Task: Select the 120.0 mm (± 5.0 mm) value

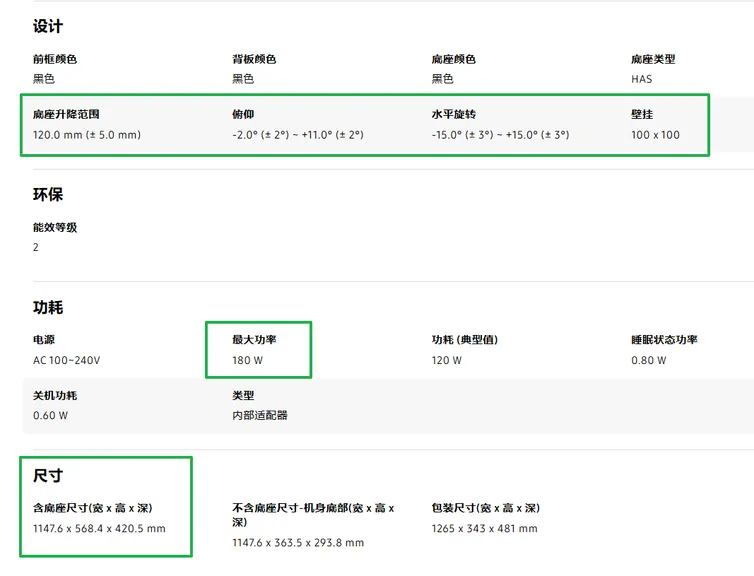Action: pyautogui.click(x=87, y=135)
